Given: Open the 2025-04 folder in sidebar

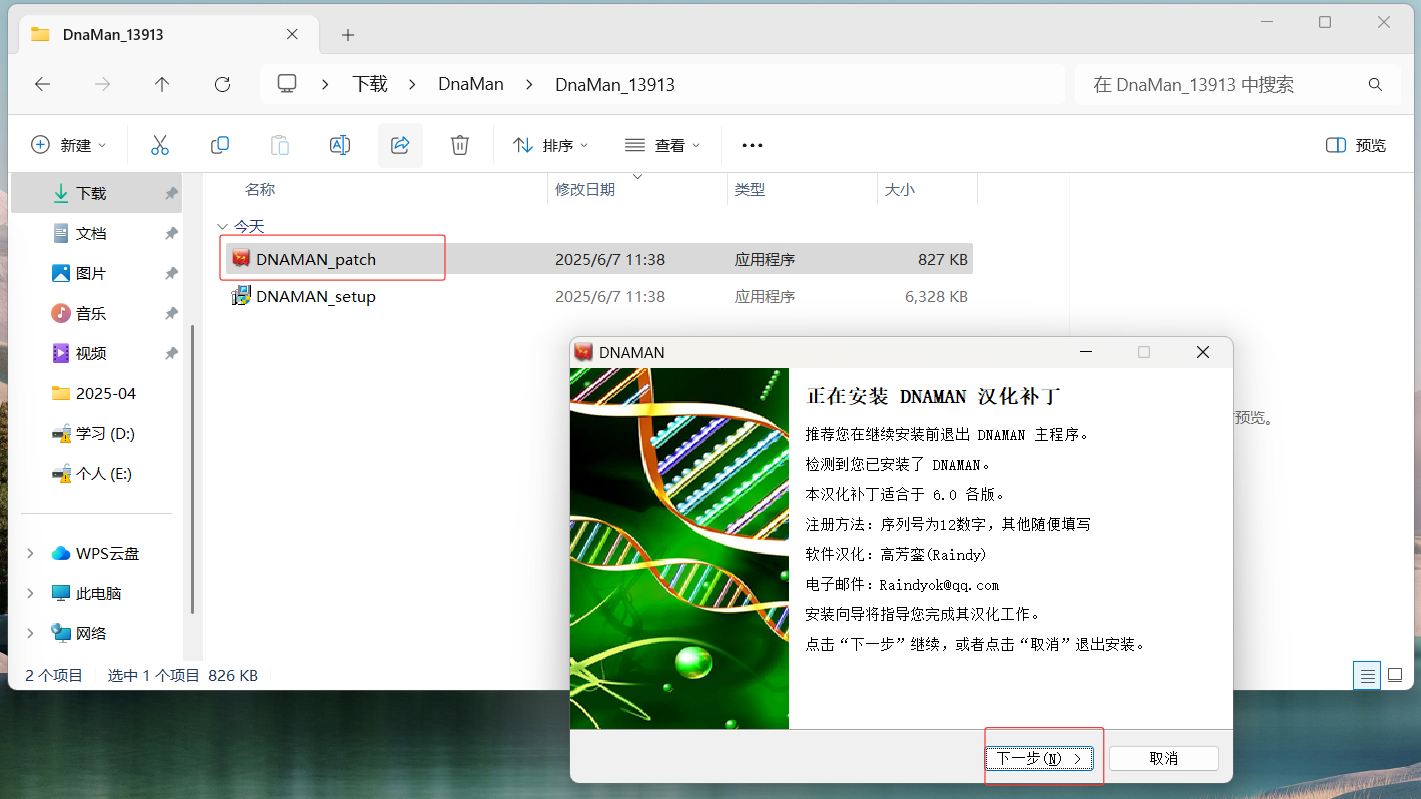Looking at the screenshot, I should pyautogui.click(x=97, y=393).
